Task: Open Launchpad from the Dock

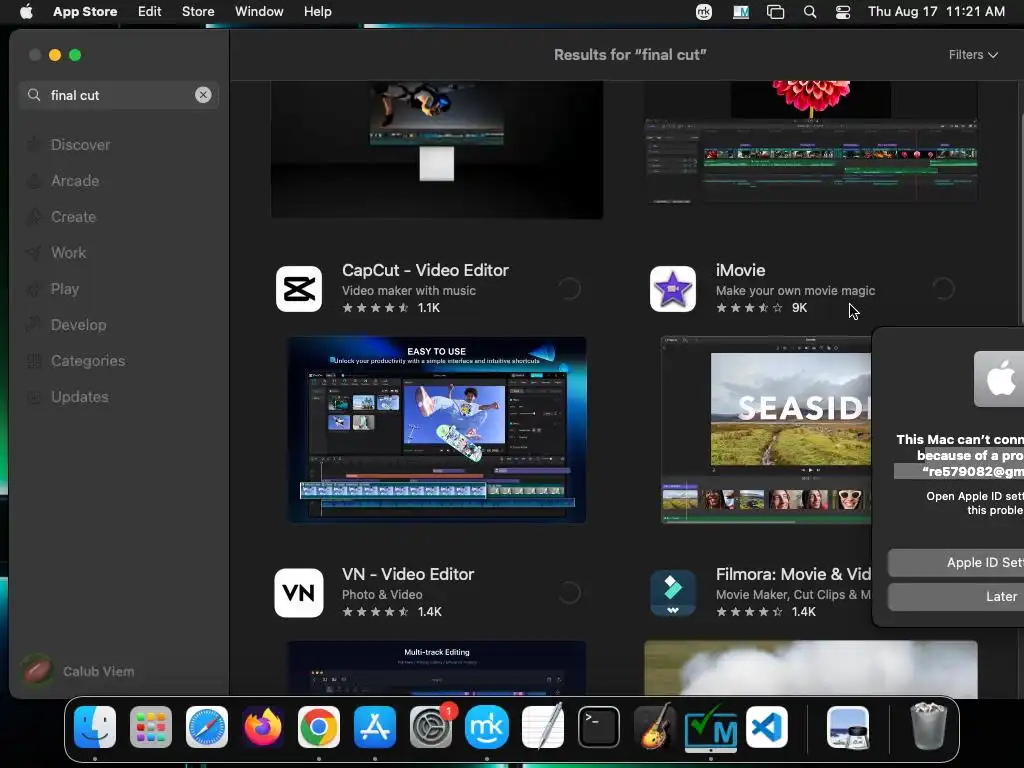Action: tap(151, 727)
